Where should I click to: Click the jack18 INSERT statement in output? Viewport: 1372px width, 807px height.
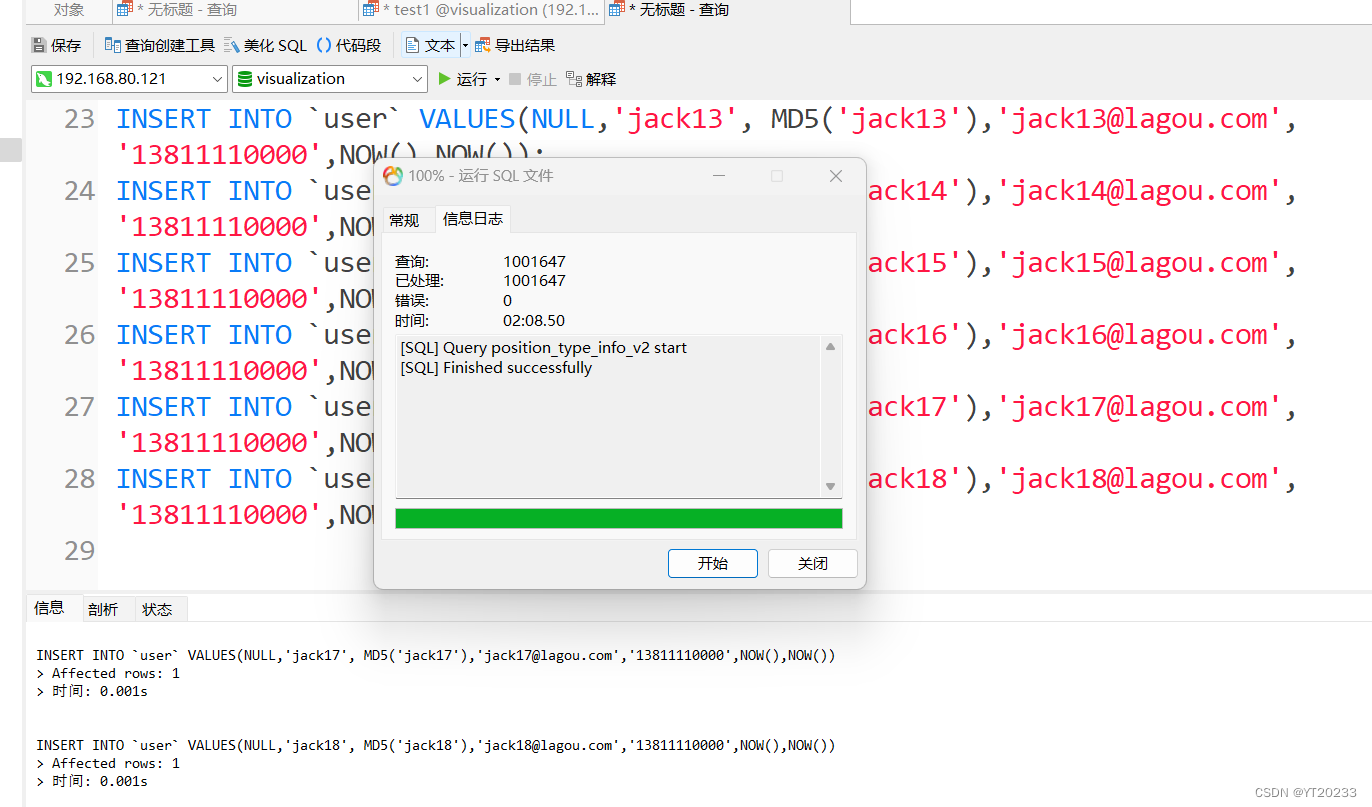(436, 746)
